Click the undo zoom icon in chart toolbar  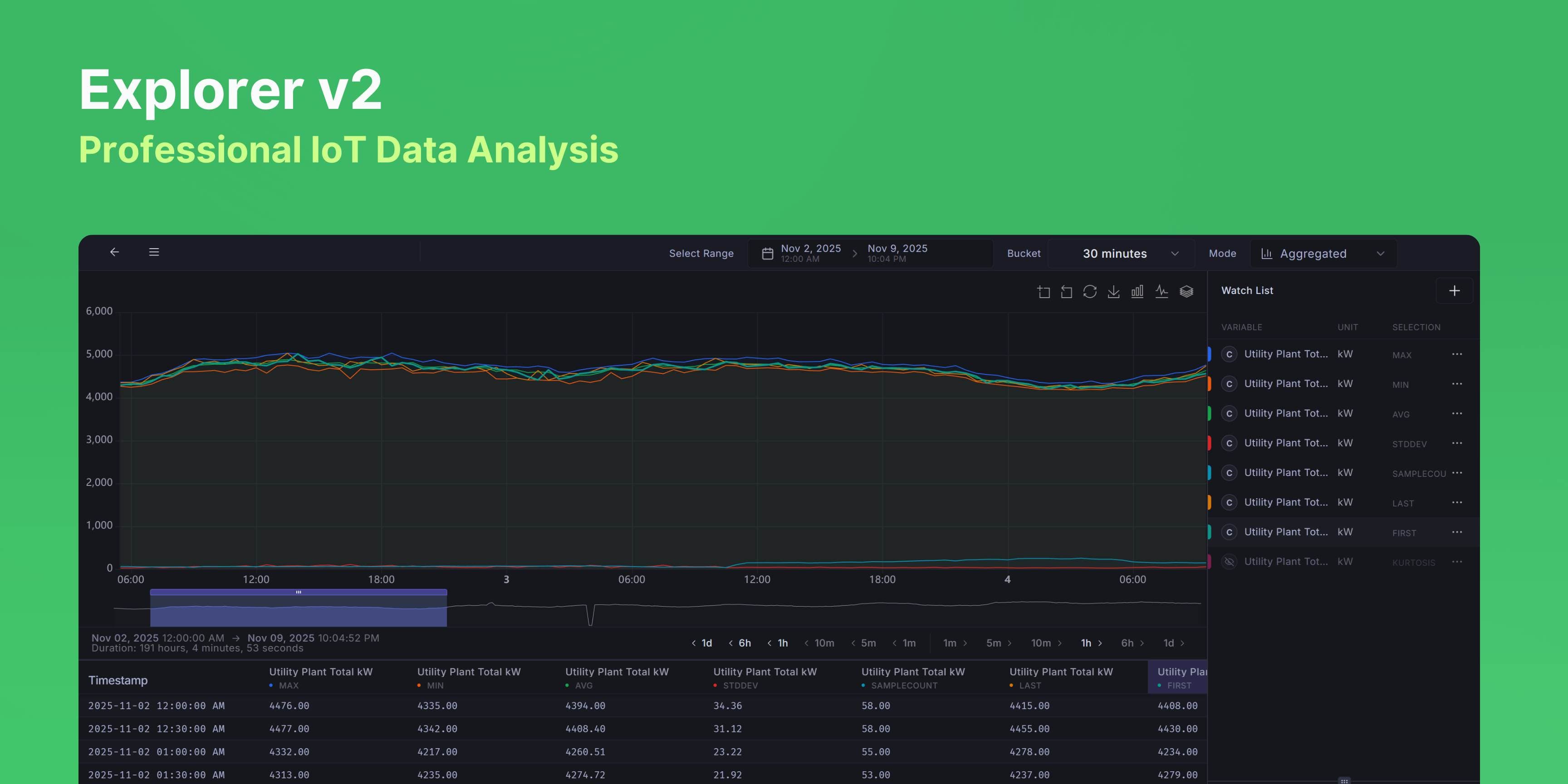click(1066, 292)
